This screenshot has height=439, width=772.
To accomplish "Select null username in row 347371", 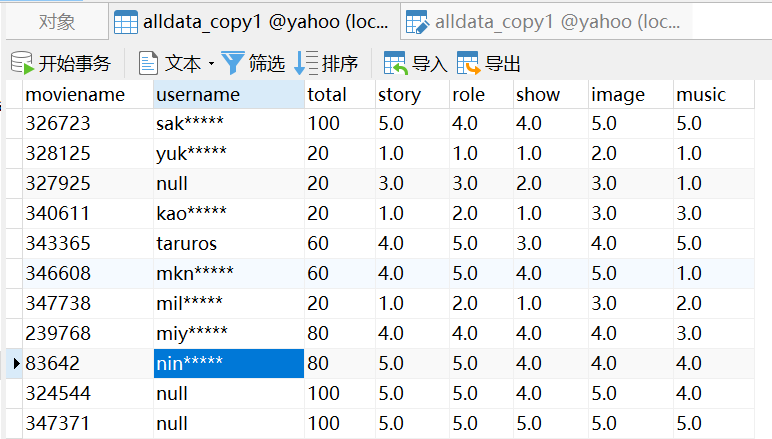I will tap(229, 424).
